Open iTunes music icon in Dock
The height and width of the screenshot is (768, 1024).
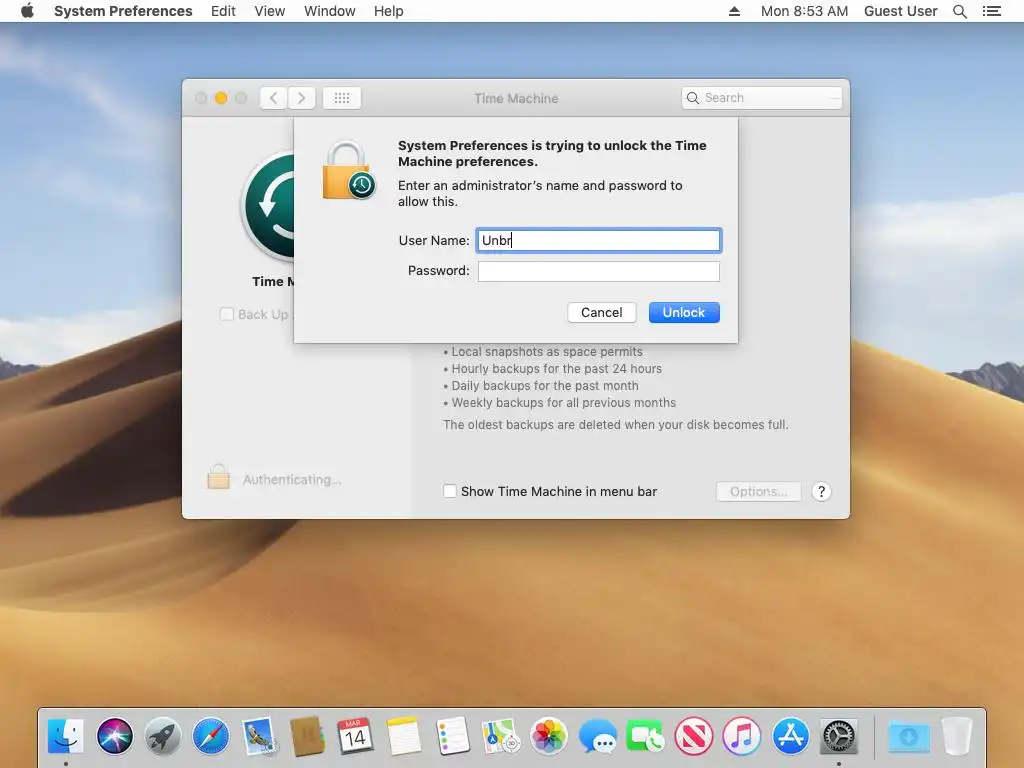pos(742,736)
